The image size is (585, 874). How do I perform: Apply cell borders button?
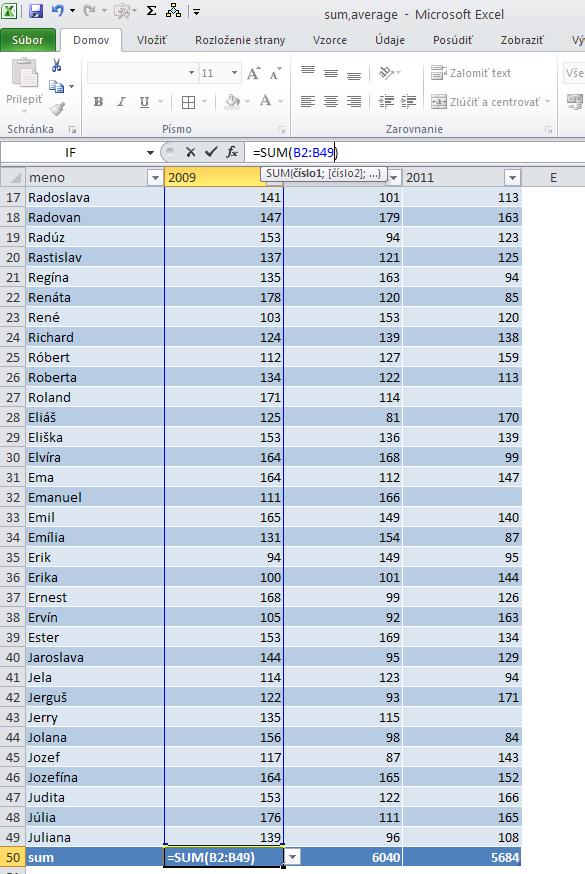click(x=189, y=102)
